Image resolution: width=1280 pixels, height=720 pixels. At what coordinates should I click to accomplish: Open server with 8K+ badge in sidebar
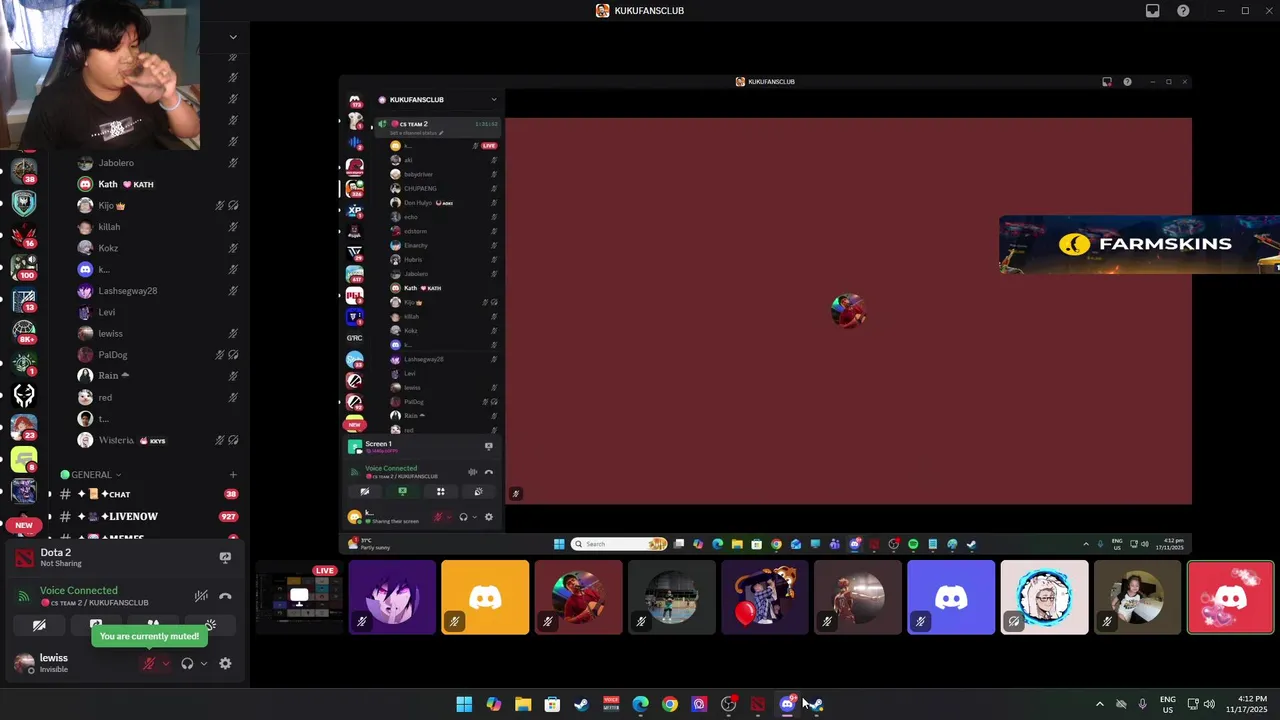tap(24, 331)
